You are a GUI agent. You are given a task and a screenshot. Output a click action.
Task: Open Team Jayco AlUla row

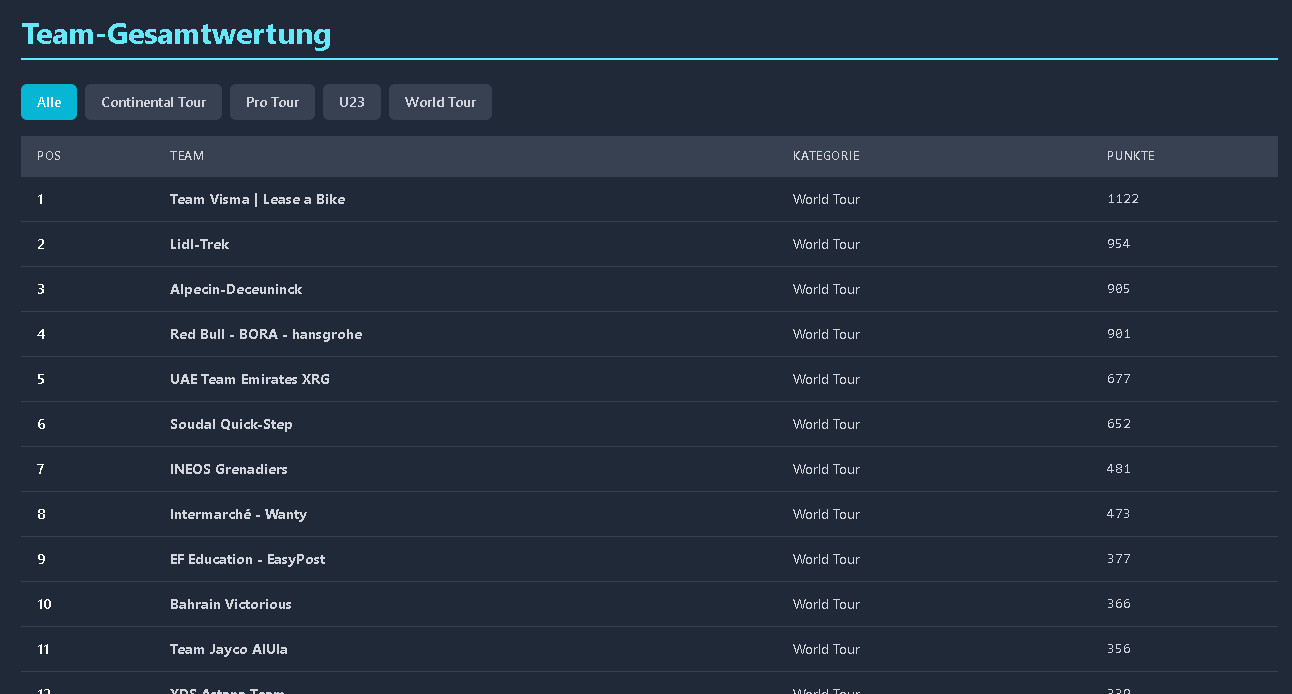pos(229,649)
